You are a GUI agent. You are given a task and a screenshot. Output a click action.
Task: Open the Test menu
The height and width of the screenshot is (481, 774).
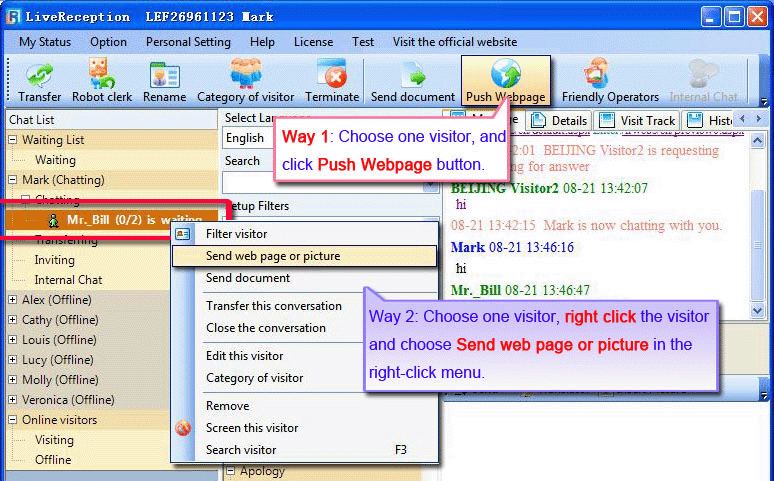pyautogui.click(x=363, y=42)
